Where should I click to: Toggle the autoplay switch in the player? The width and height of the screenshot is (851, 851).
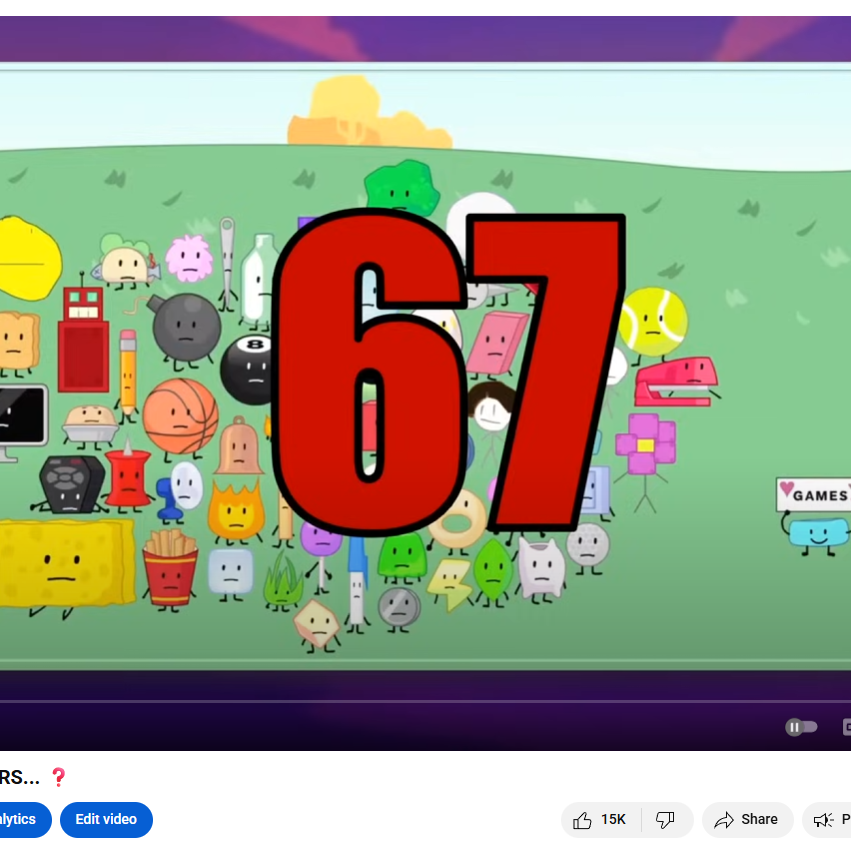click(x=801, y=727)
